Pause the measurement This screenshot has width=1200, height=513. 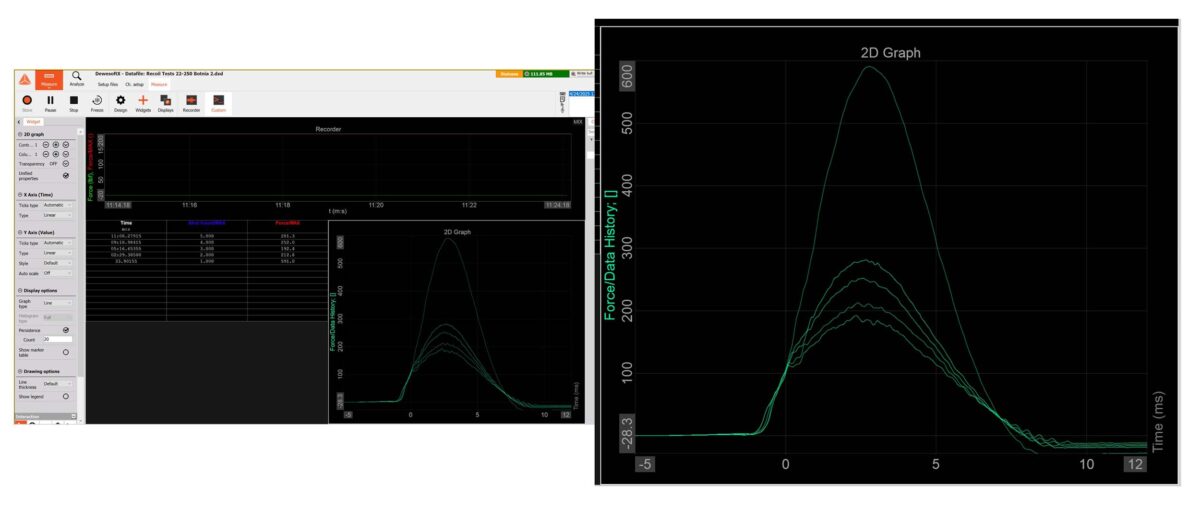(x=50, y=102)
